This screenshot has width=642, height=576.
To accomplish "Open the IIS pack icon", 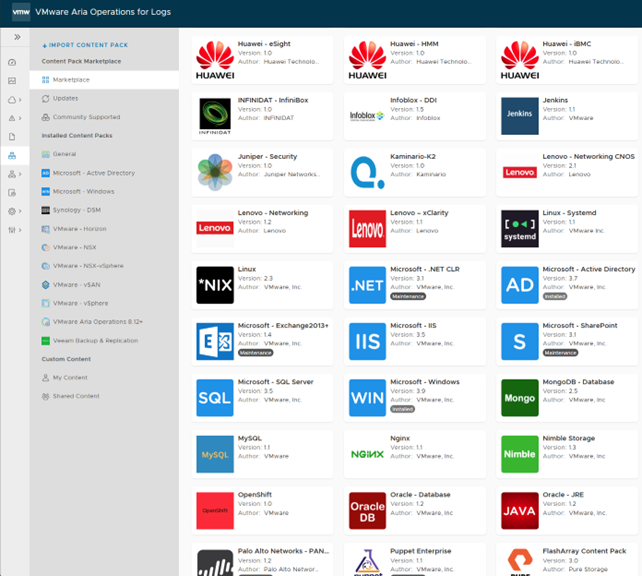I will click(x=367, y=341).
